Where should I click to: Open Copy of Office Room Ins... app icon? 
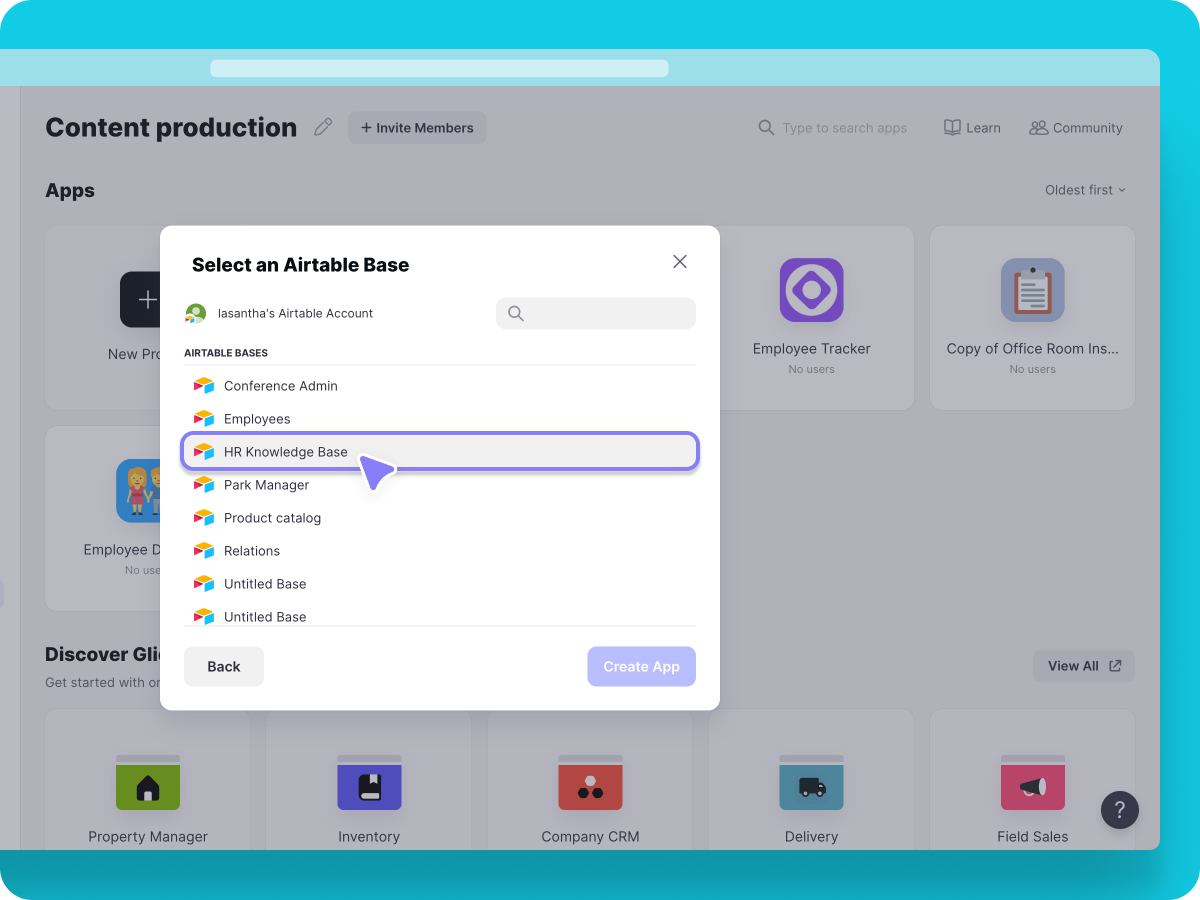(1033, 290)
